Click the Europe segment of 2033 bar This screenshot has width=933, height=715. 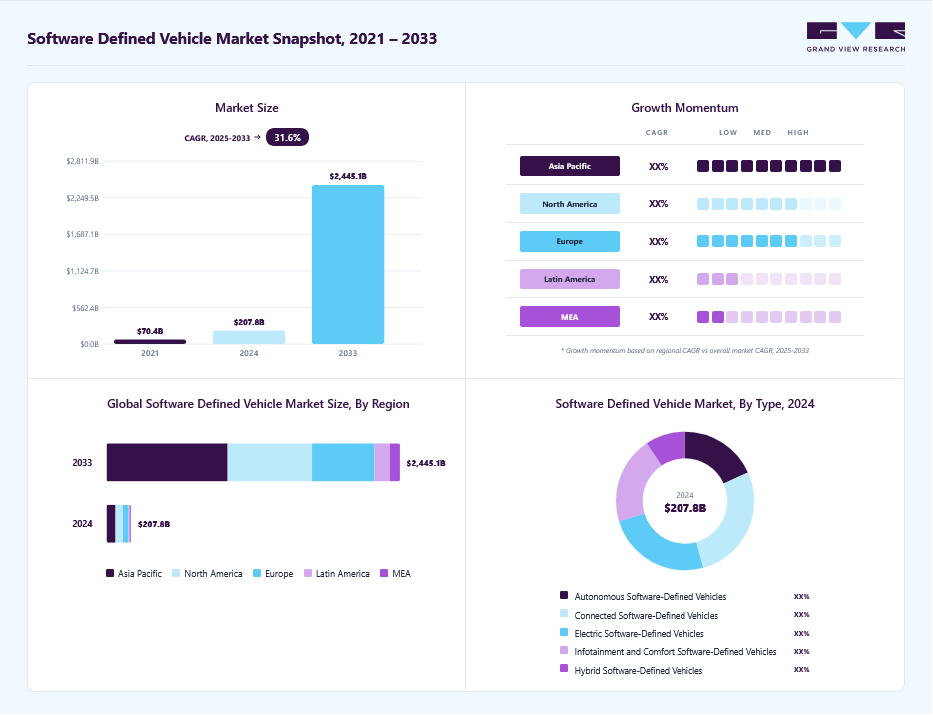[343, 462]
